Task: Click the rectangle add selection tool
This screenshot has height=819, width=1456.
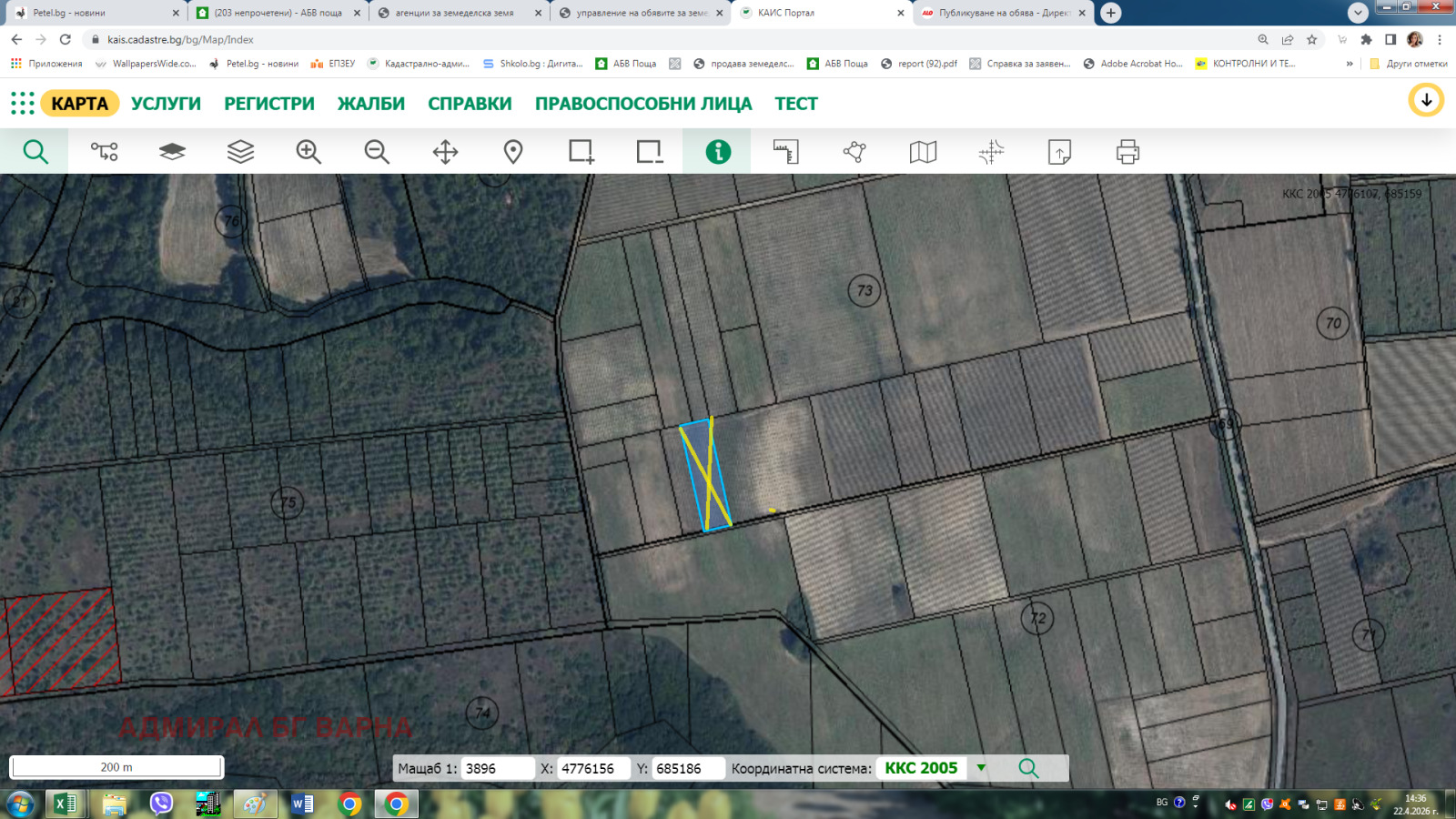Action: pos(581,151)
